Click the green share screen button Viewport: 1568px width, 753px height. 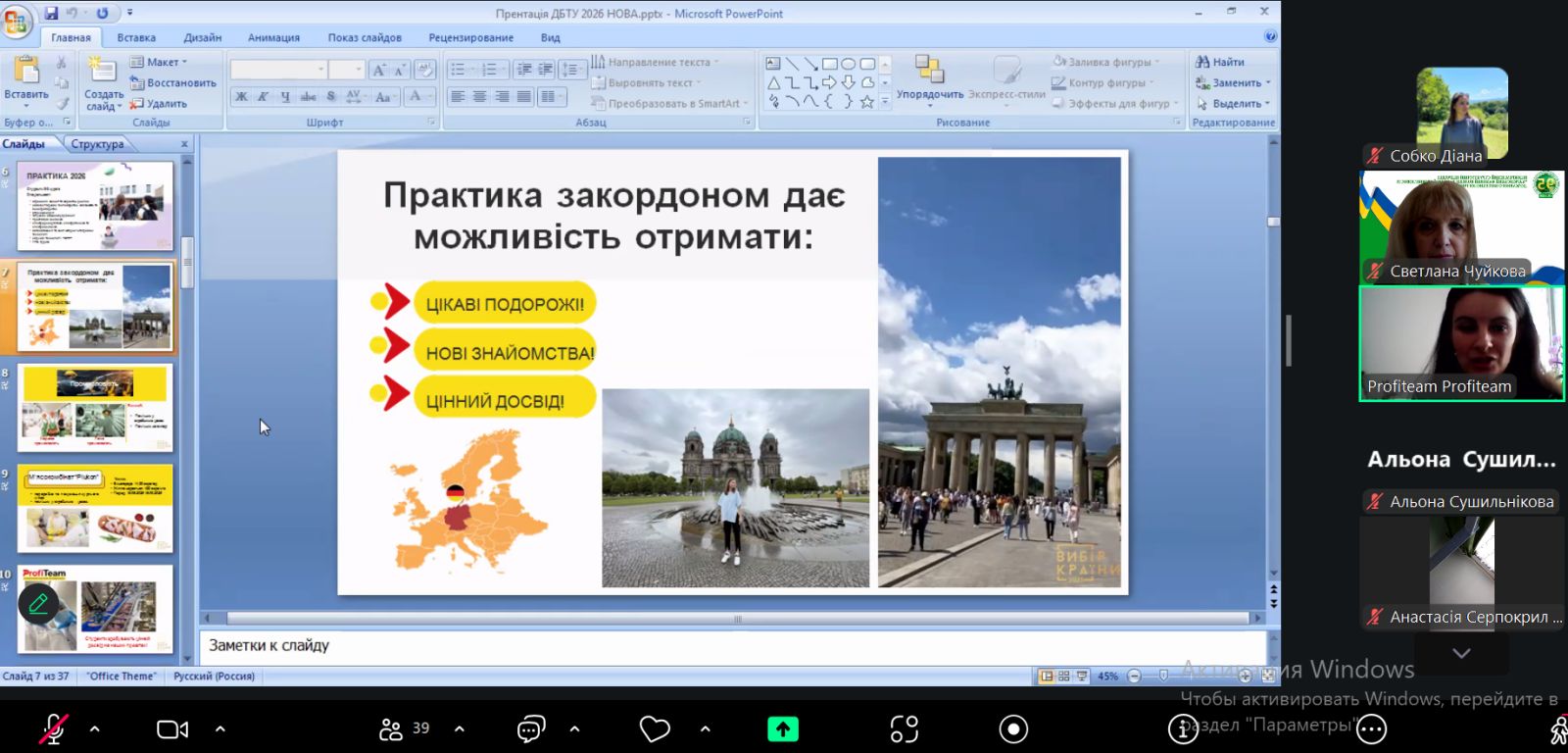click(782, 728)
